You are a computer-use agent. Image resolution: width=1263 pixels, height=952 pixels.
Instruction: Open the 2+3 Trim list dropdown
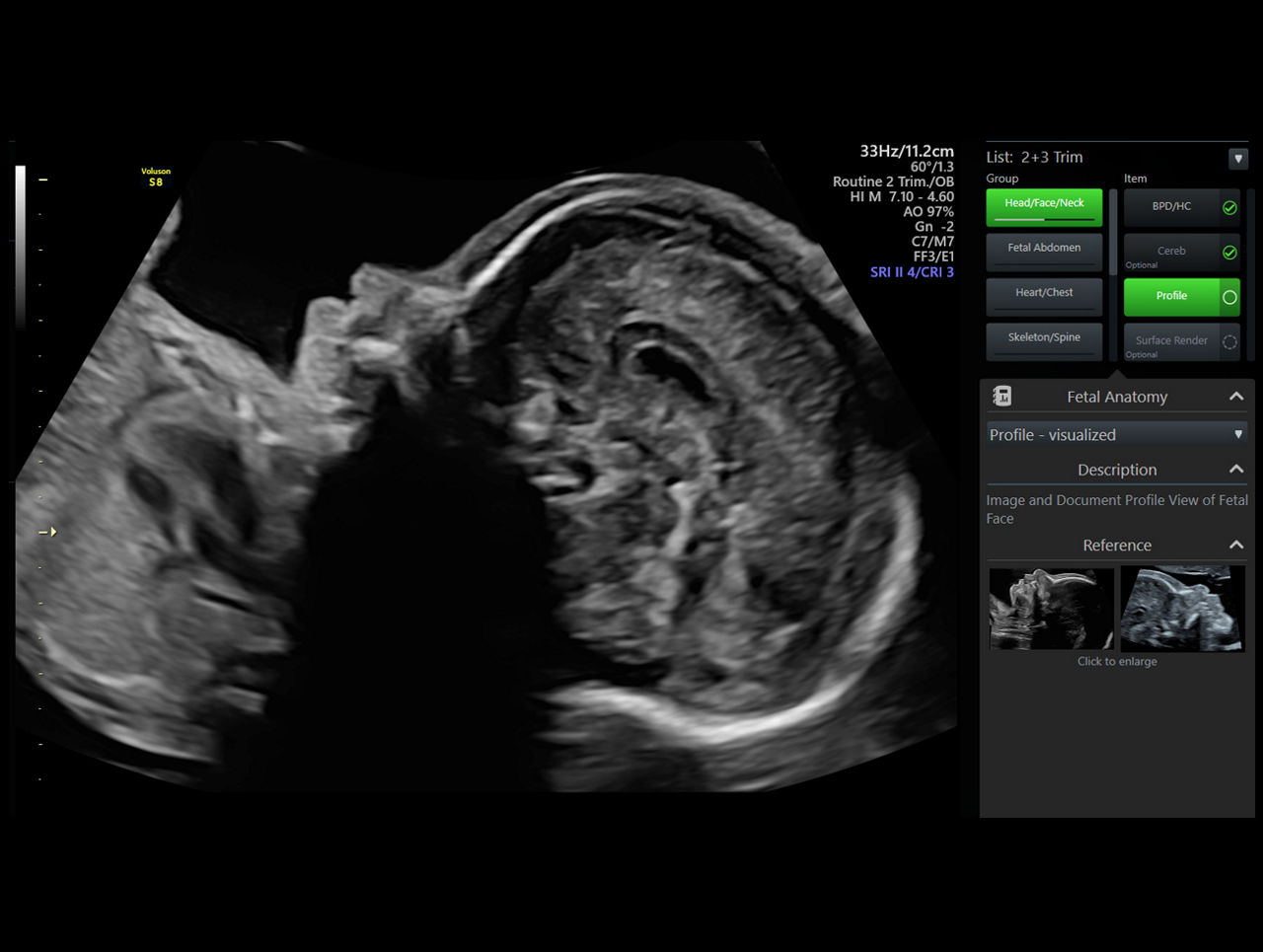pyautogui.click(x=1237, y=159)
